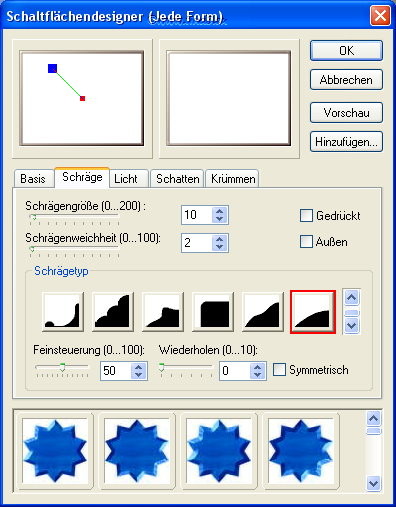Pick the fourth dark blue star preset

point(301,451)
